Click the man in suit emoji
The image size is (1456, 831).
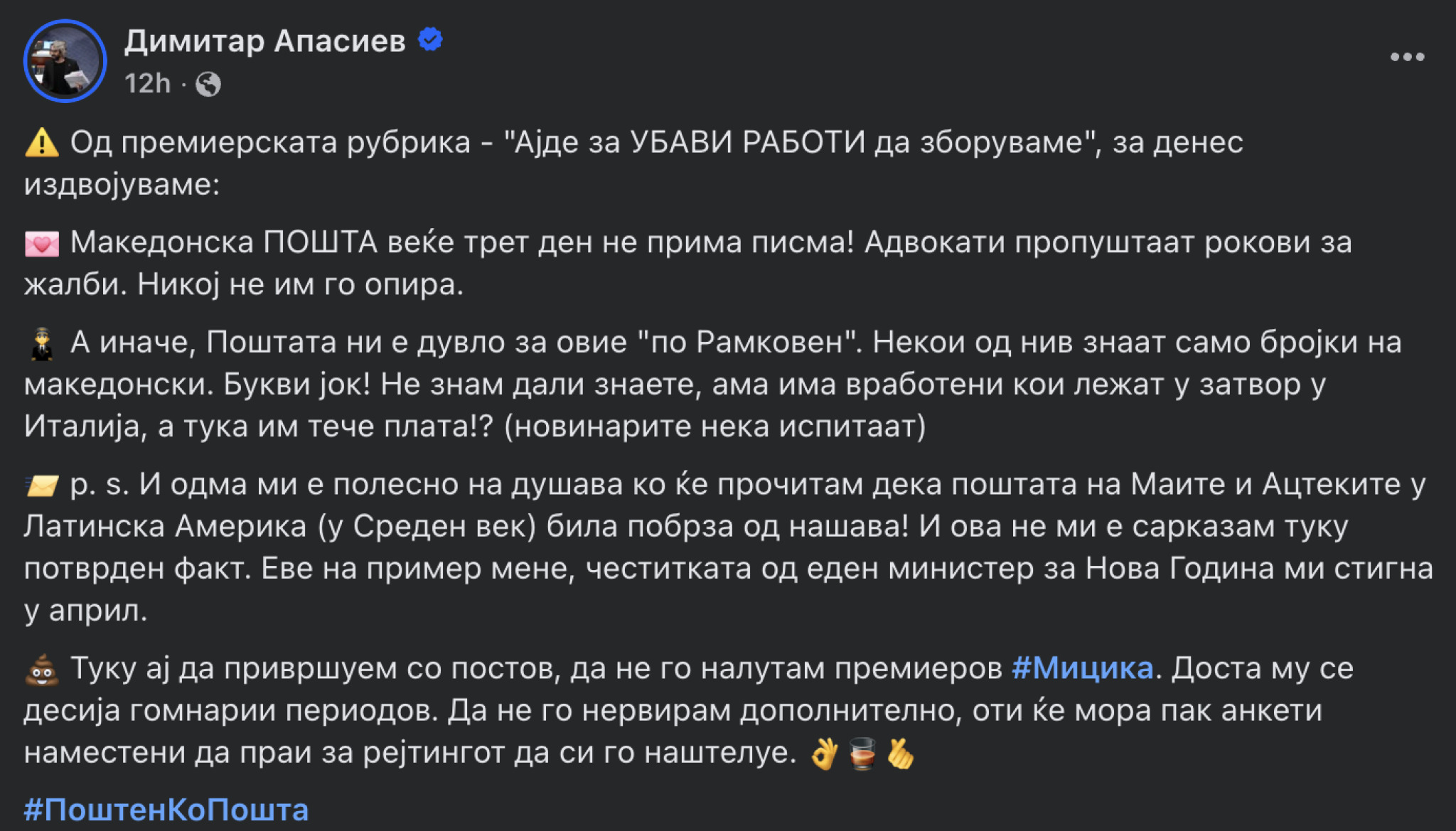tap(42, 343)
